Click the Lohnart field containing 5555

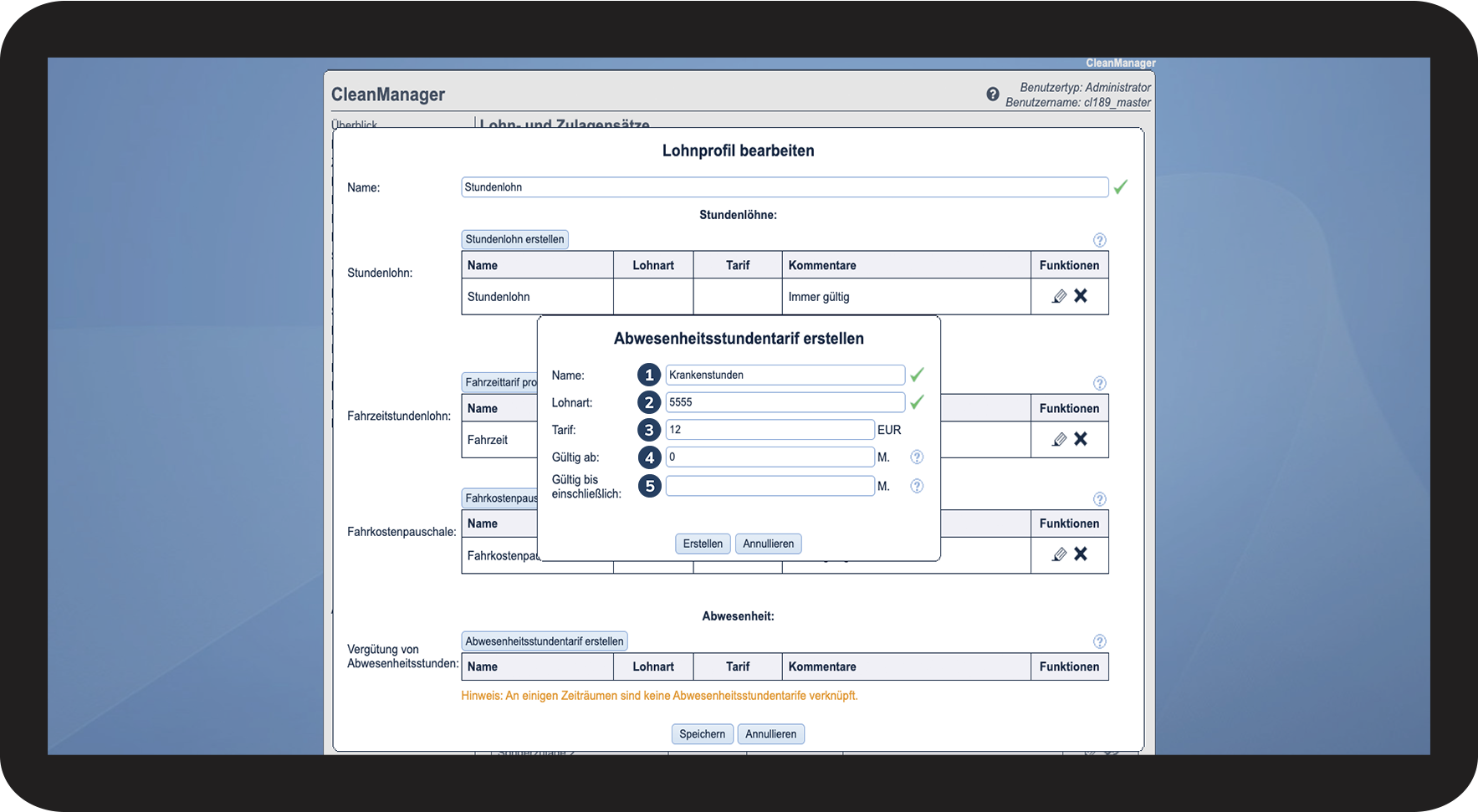(x=785, y=402)
